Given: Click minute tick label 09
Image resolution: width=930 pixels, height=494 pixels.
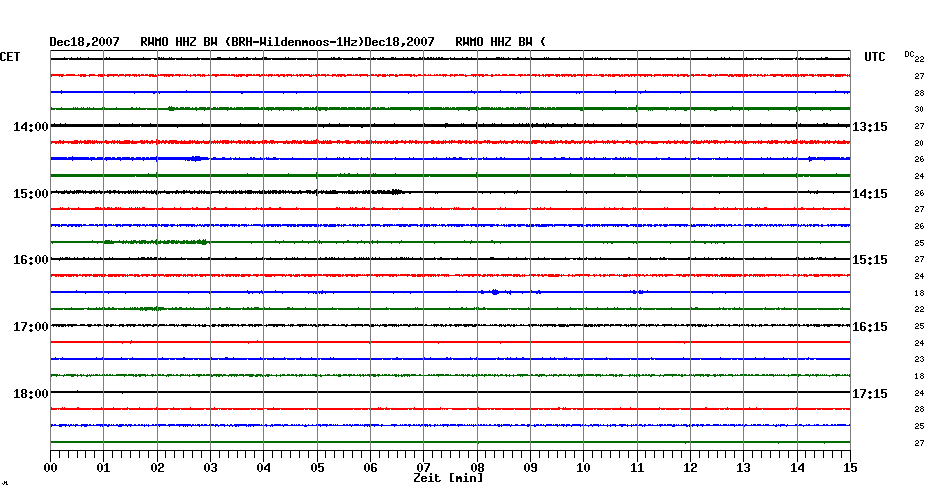Looking at the screenshot, I should (x=531, y=468).
